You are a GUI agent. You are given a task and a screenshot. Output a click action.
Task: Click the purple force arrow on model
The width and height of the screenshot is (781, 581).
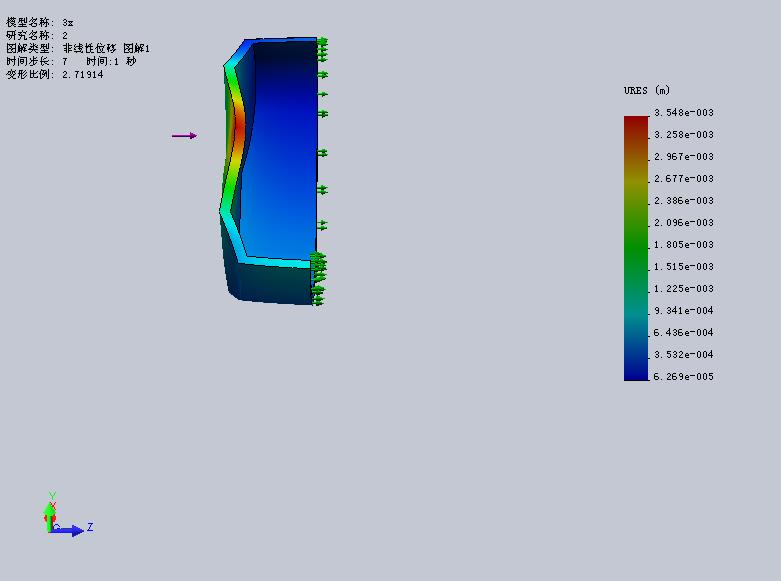[184, 136]
